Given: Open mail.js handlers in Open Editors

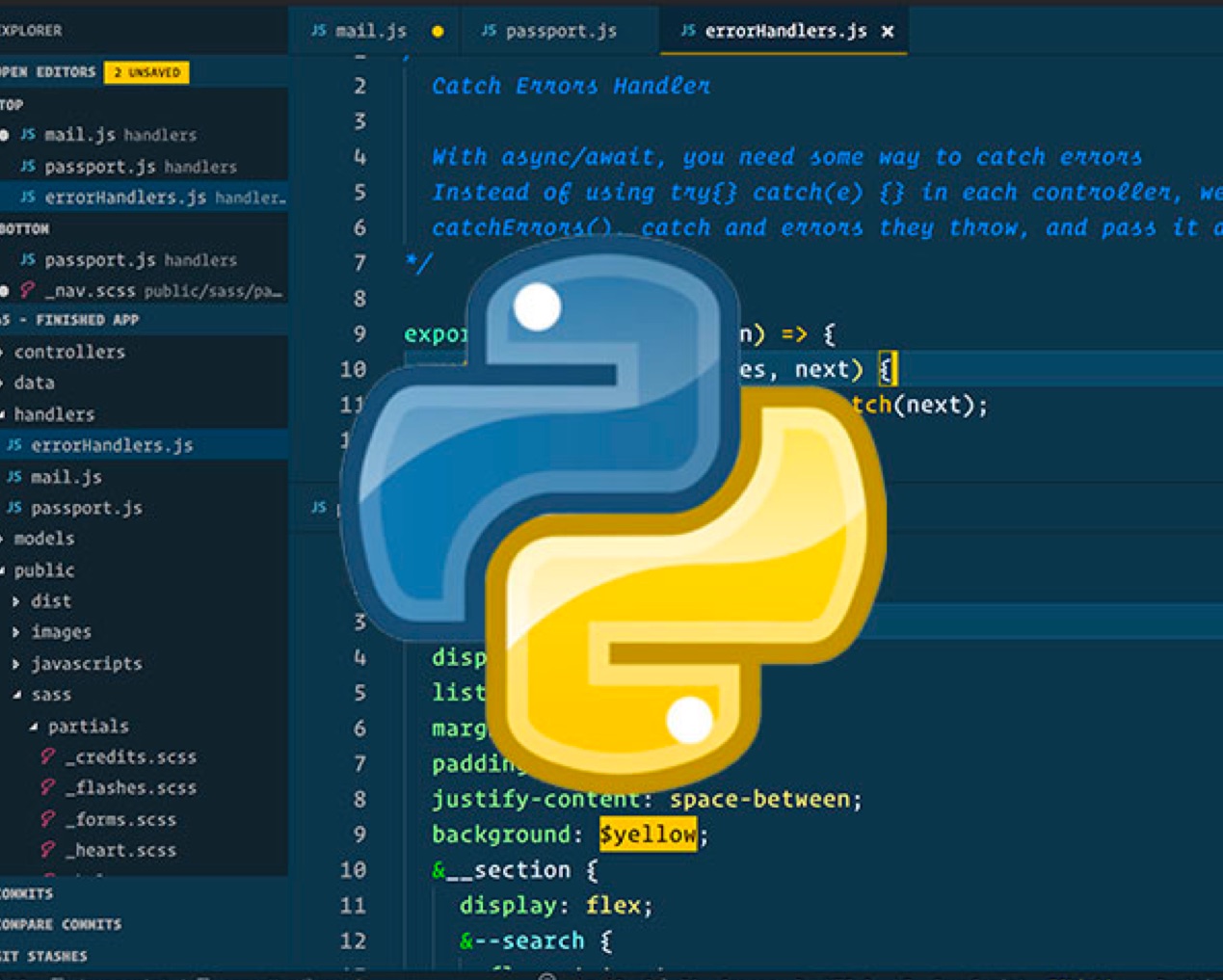Looking at the screenshot, I should (x=144, y=135).
